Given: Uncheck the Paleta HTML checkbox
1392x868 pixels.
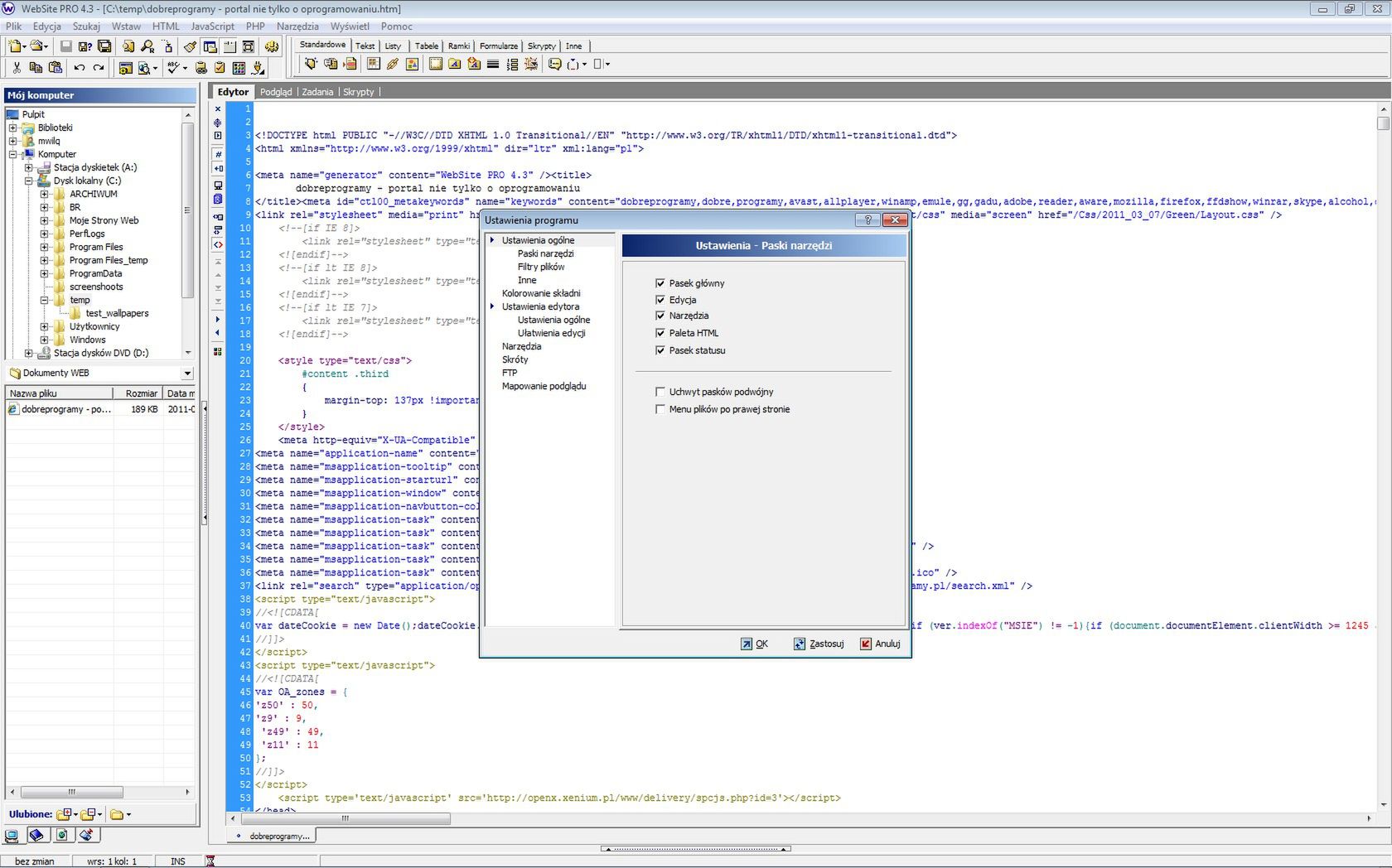Looking at the screenshot, I should point(660,333).
